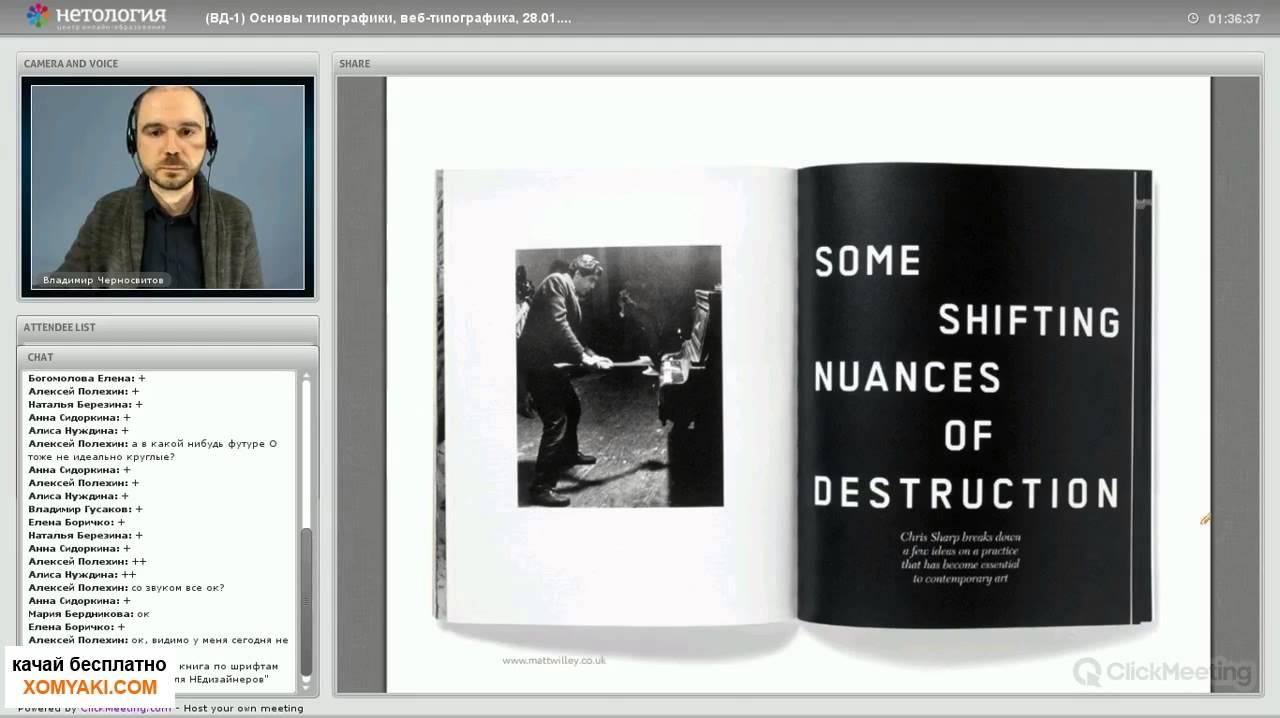1280x718 pixels.
Task: Expand the Attendee List panel header
Action: click(167, 327)
